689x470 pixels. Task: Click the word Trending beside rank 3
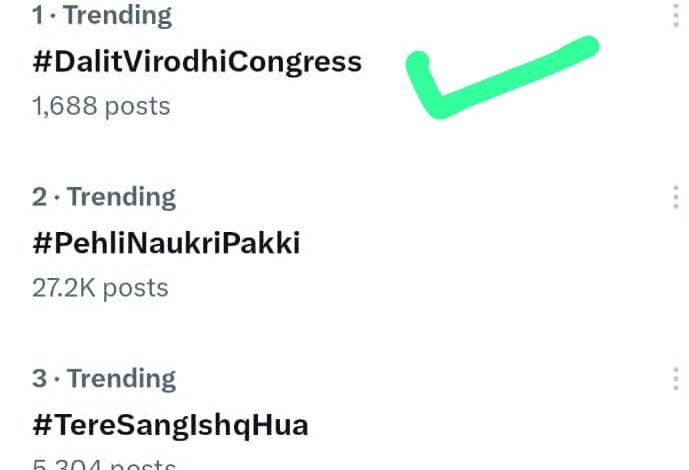(121, 379)
